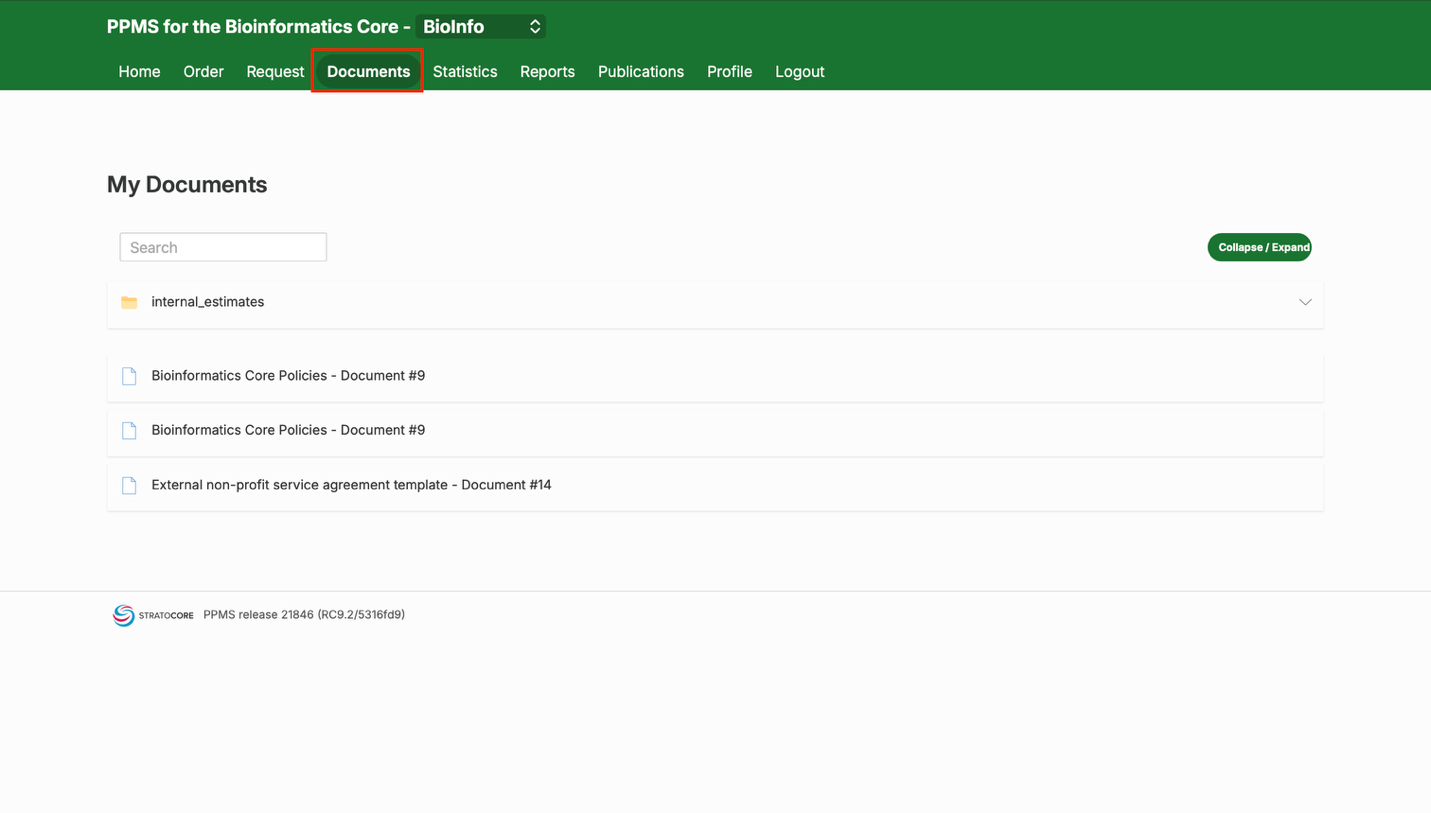Click the internal_estimates folder icon

pos(129,302)
